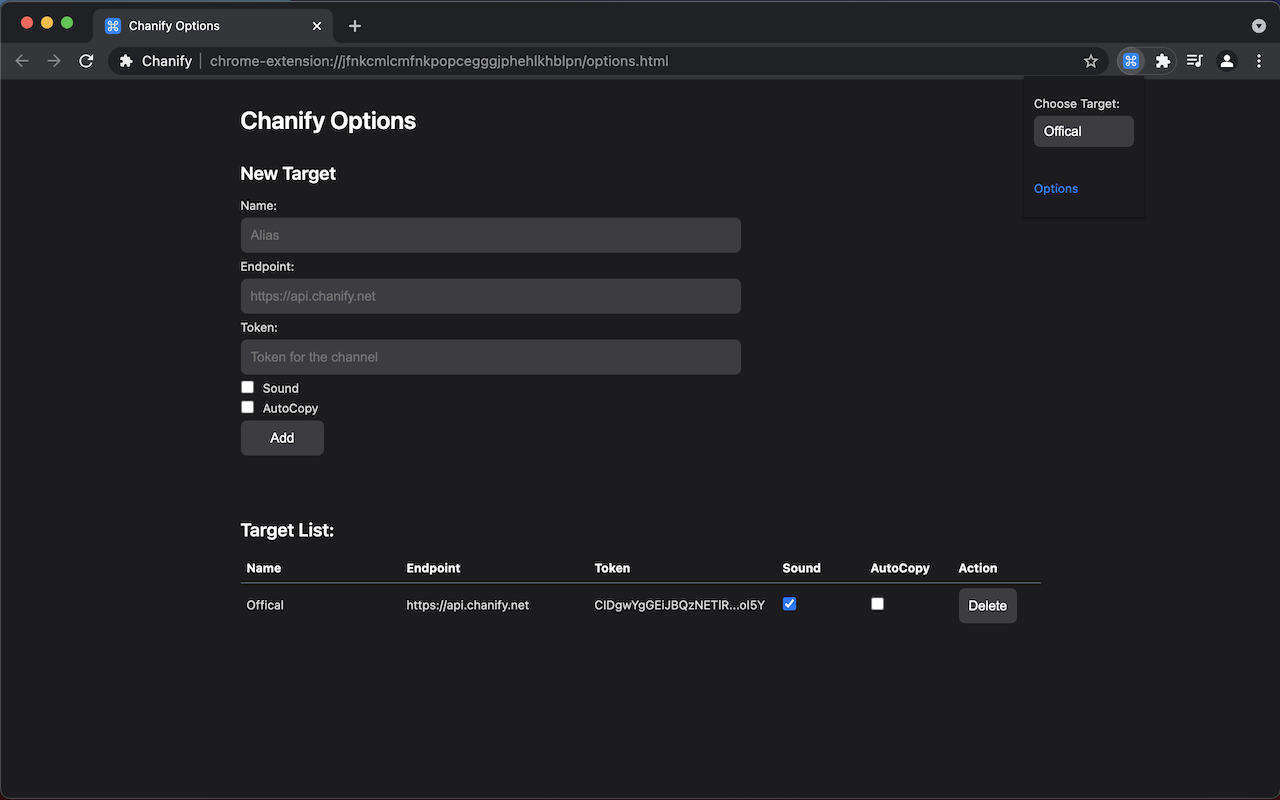1280x800 pixels.
Task: Enable the Sound checkbox for new target
Action: pos(248,387)
